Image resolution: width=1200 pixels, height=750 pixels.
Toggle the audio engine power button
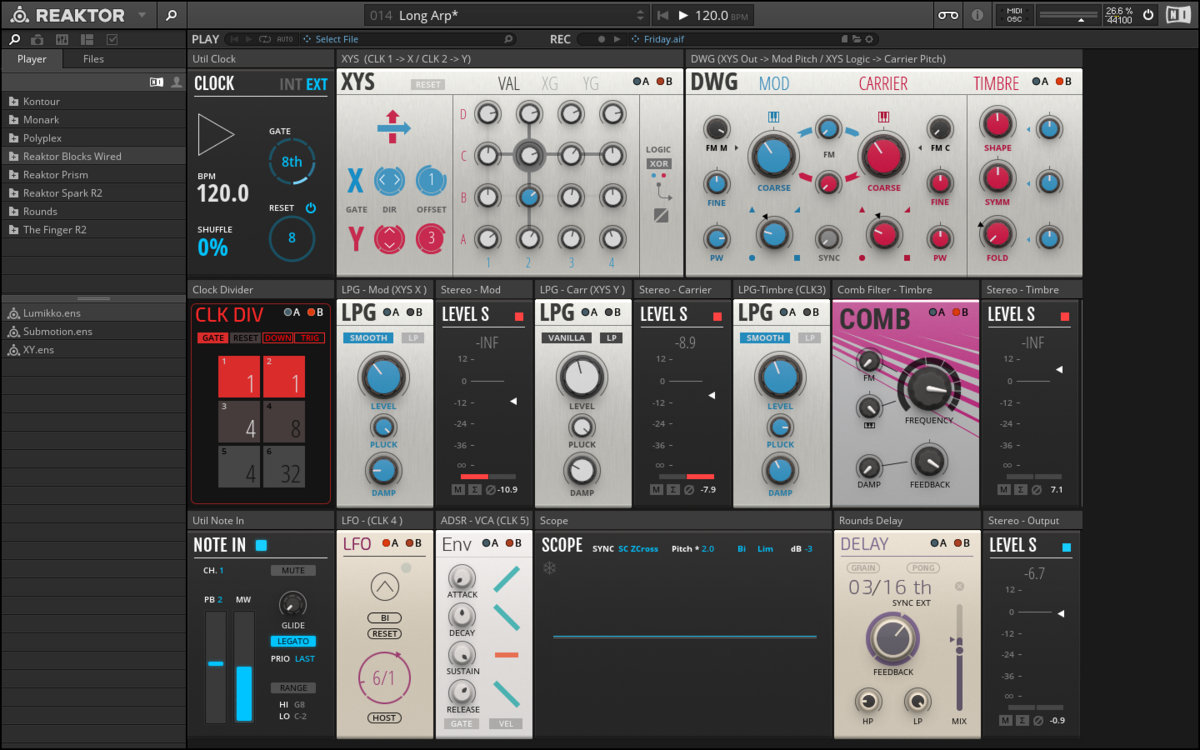(1148, 15)
